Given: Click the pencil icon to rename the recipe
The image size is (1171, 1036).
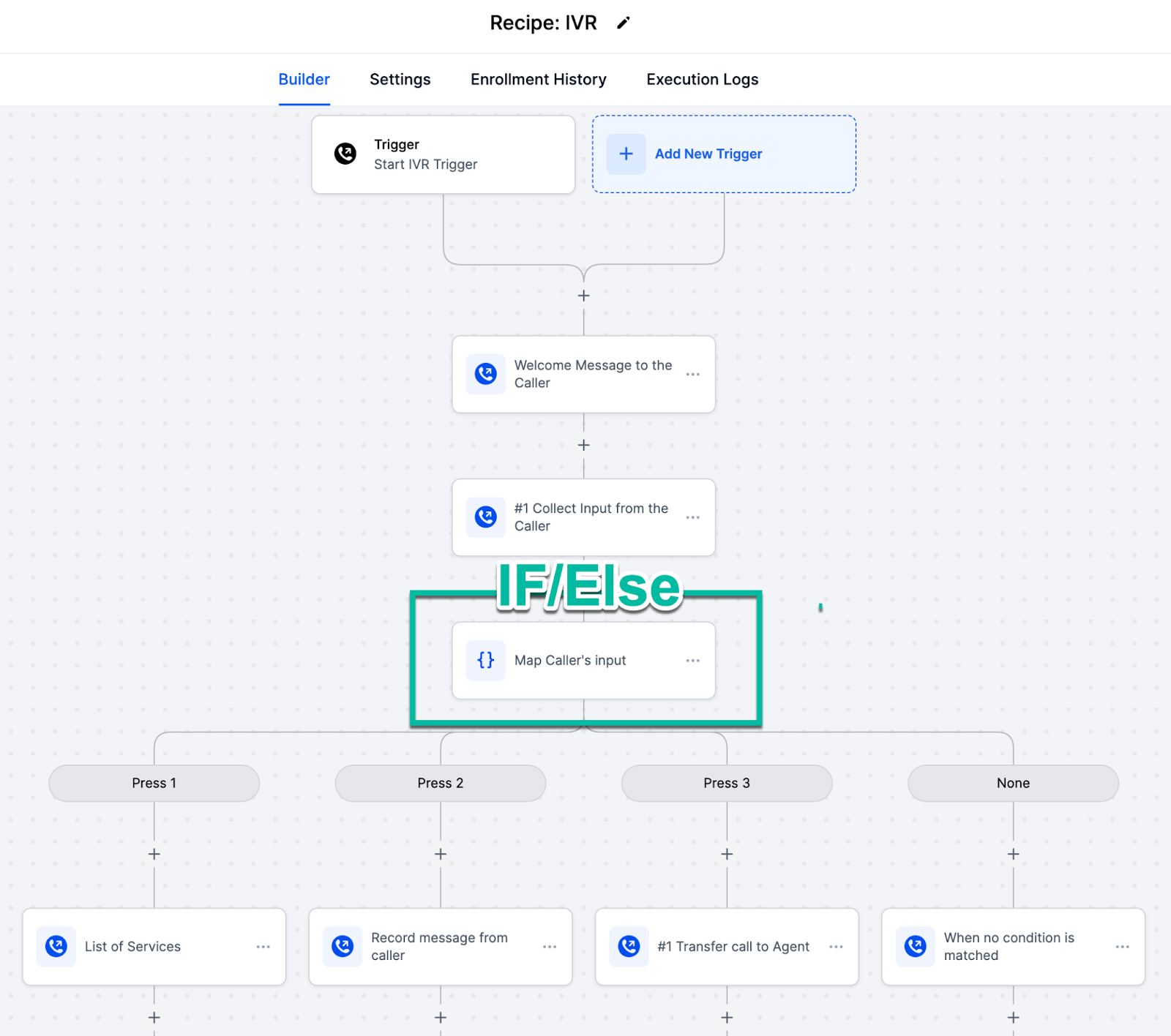Looking at the screenshot, I should pyautogui.click(x=623, y=23).
